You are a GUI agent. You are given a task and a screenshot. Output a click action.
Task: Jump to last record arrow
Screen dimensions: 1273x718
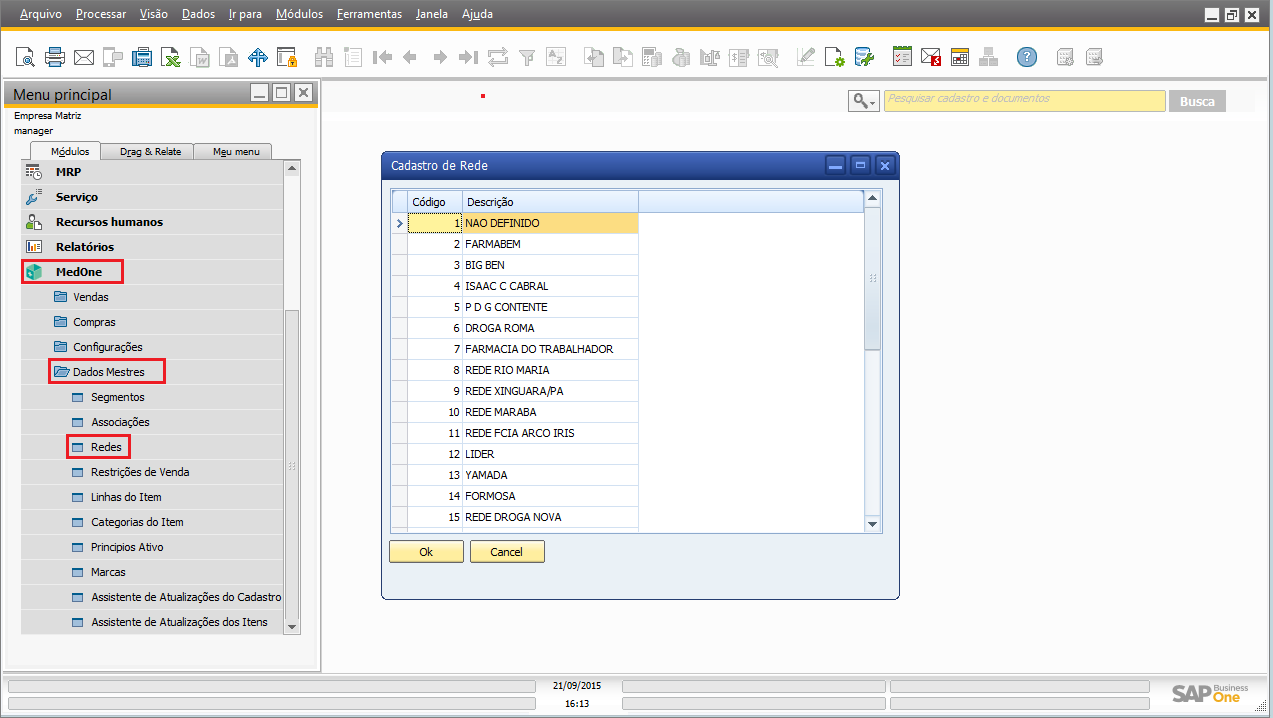[x=468, y=57]
